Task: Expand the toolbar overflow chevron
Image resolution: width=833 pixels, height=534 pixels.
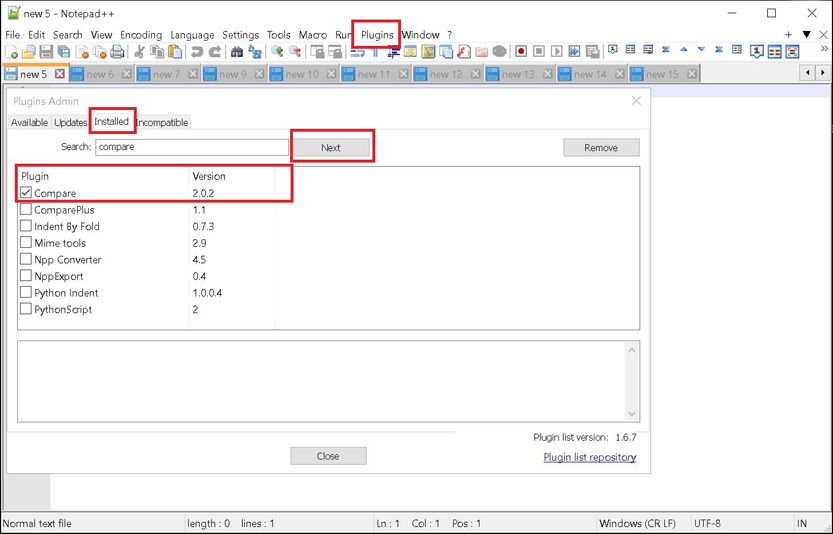Action: [x=824, y=48]
